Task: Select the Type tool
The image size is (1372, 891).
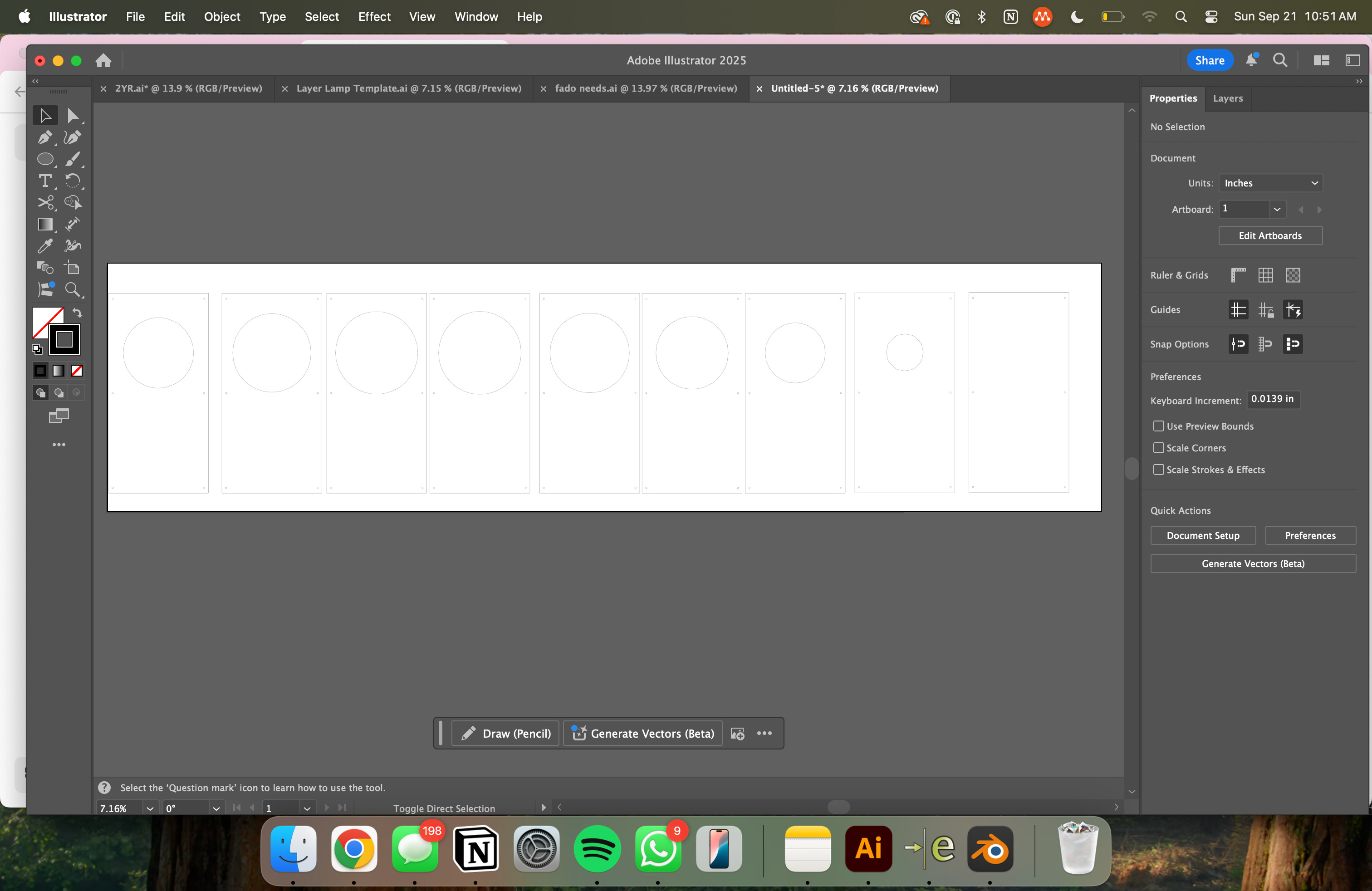Action: (44, 181)
